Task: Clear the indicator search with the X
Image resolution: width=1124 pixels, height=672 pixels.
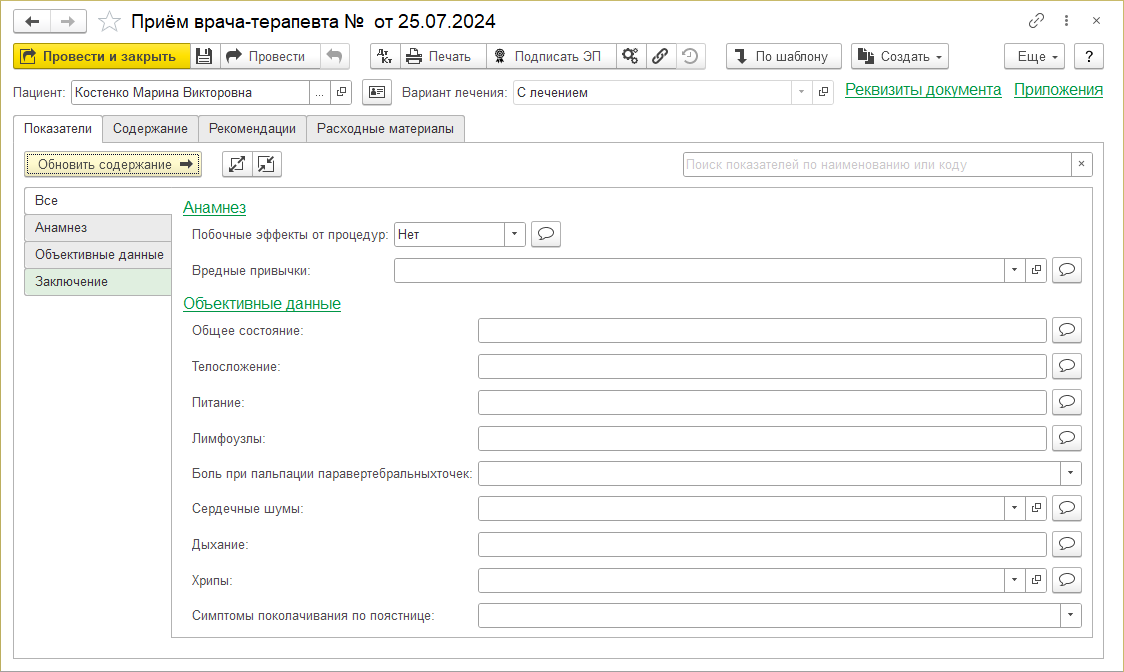Action: pos(1081,164)
